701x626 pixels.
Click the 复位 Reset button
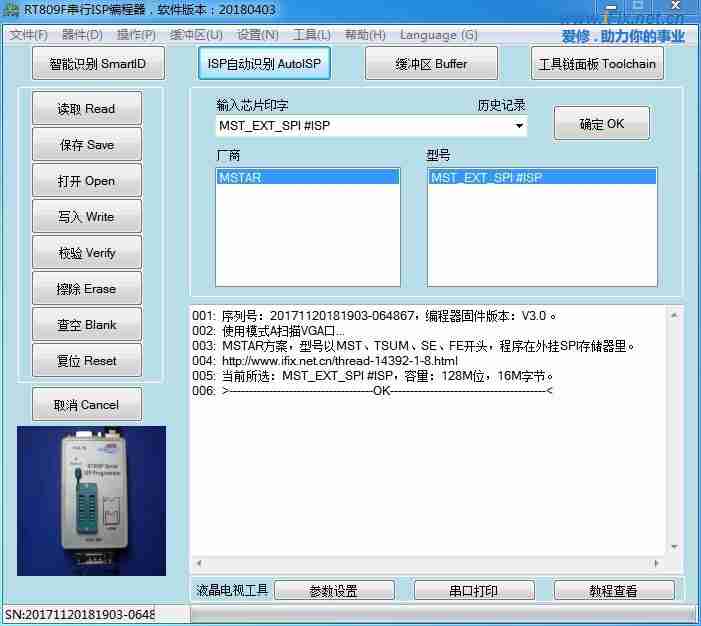point(87,360)
